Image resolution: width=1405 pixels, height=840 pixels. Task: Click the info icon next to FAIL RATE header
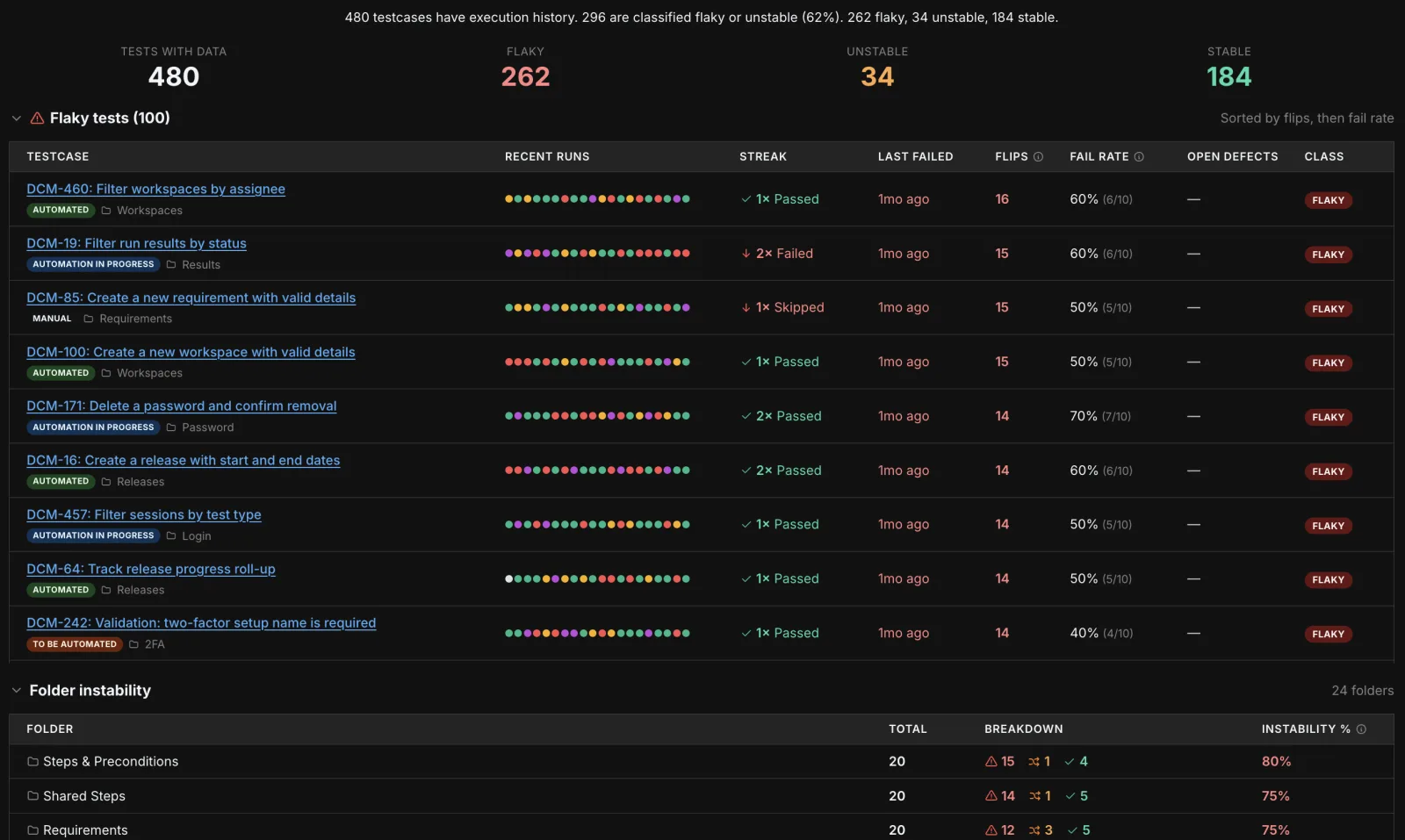1139,156
